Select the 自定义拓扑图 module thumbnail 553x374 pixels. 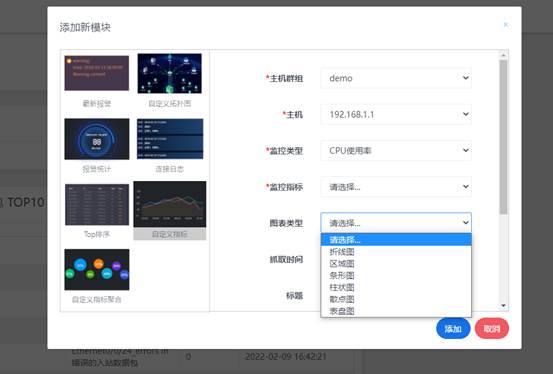pyautogui.click(x=170, y=73)
